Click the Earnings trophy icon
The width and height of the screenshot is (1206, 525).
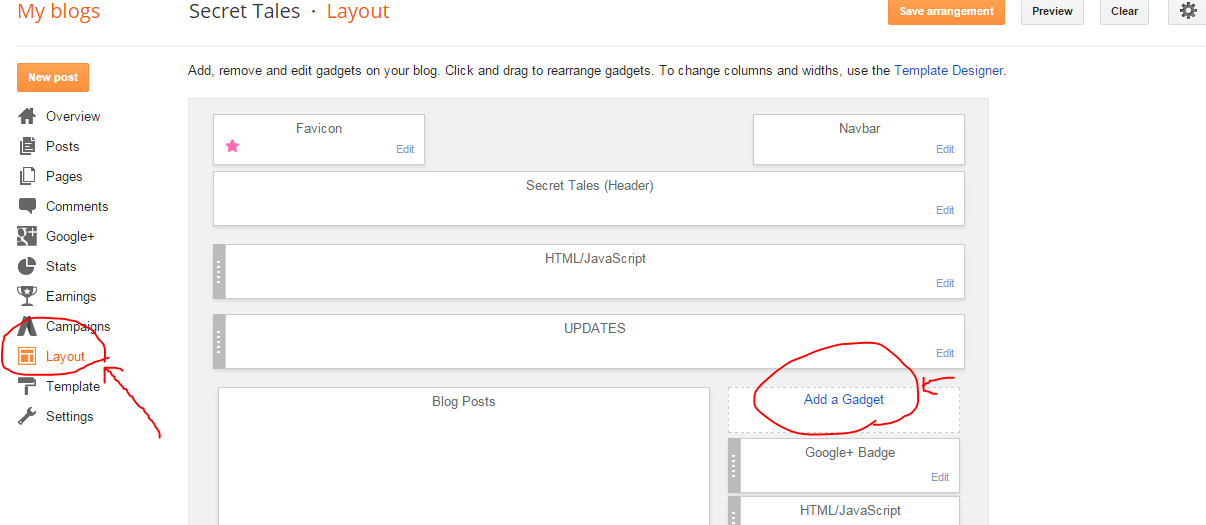(x=27, y=296)
